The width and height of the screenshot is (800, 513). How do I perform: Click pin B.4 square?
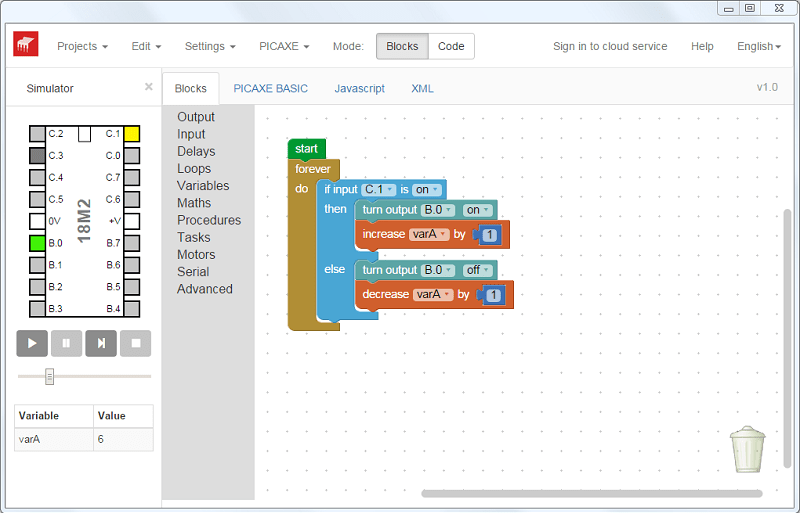pos(132,308)
